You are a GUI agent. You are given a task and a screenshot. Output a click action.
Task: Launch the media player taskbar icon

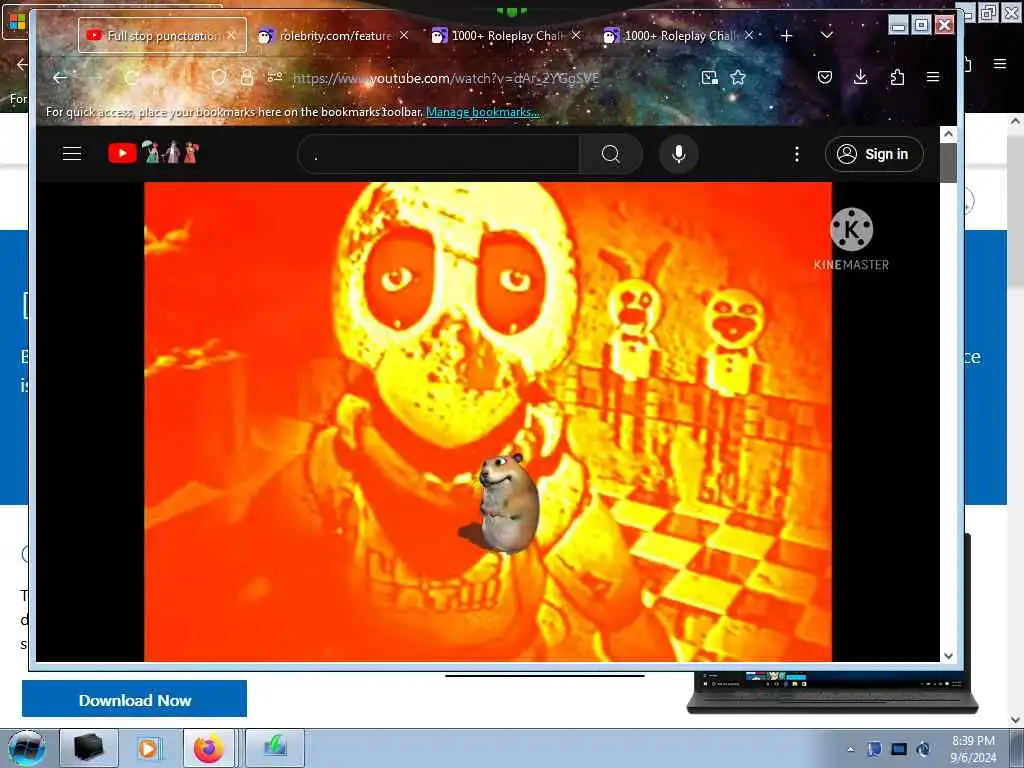coord(148,748)
